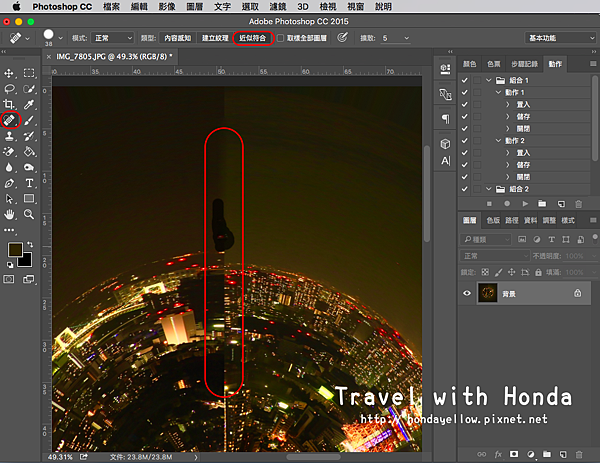The height and width of the screenshot is (463, 600).
Task: Collapse the 組合 1 action set
Action: pos(489,80)
